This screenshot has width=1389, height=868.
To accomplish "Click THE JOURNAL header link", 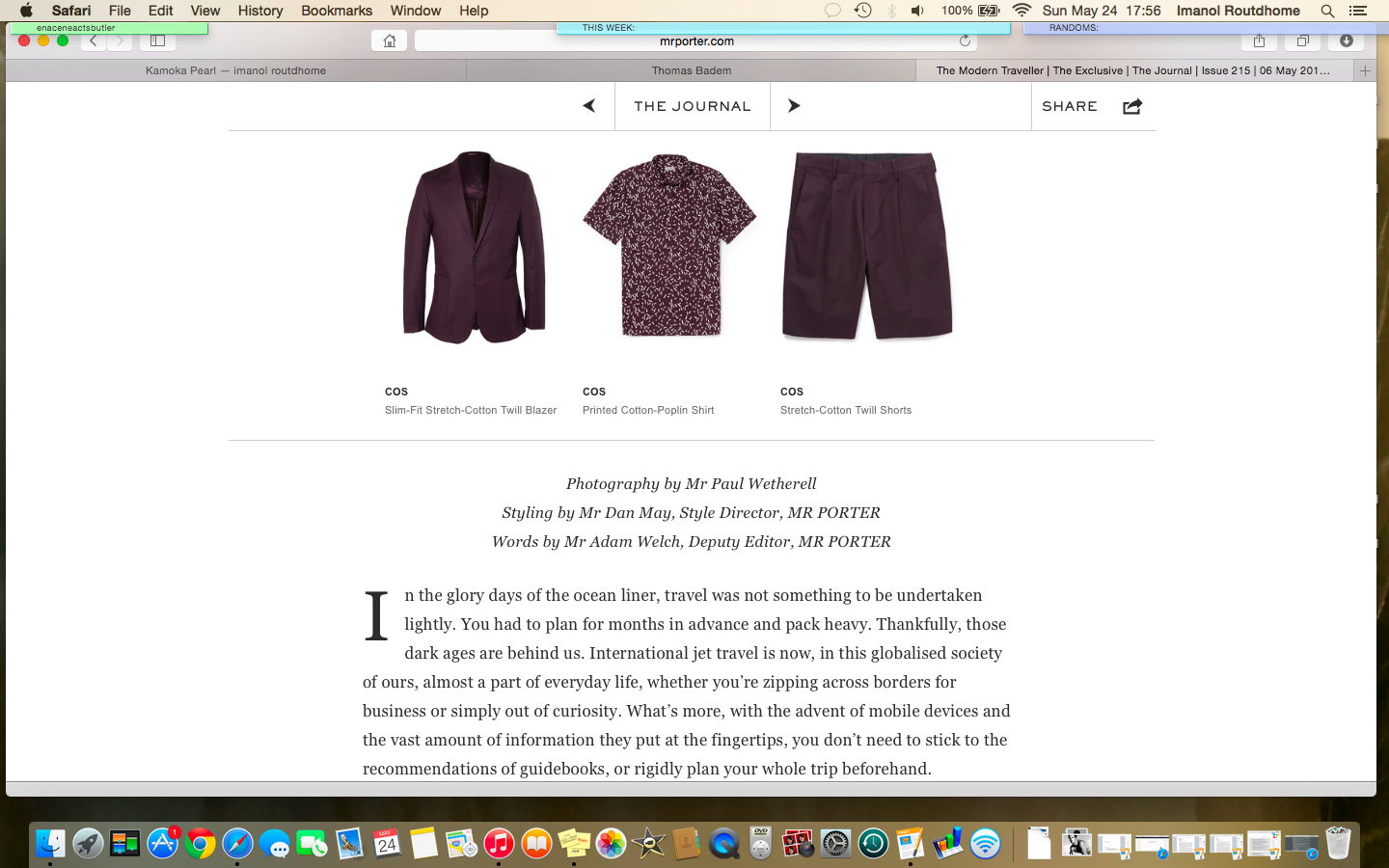I will [693, 106].
